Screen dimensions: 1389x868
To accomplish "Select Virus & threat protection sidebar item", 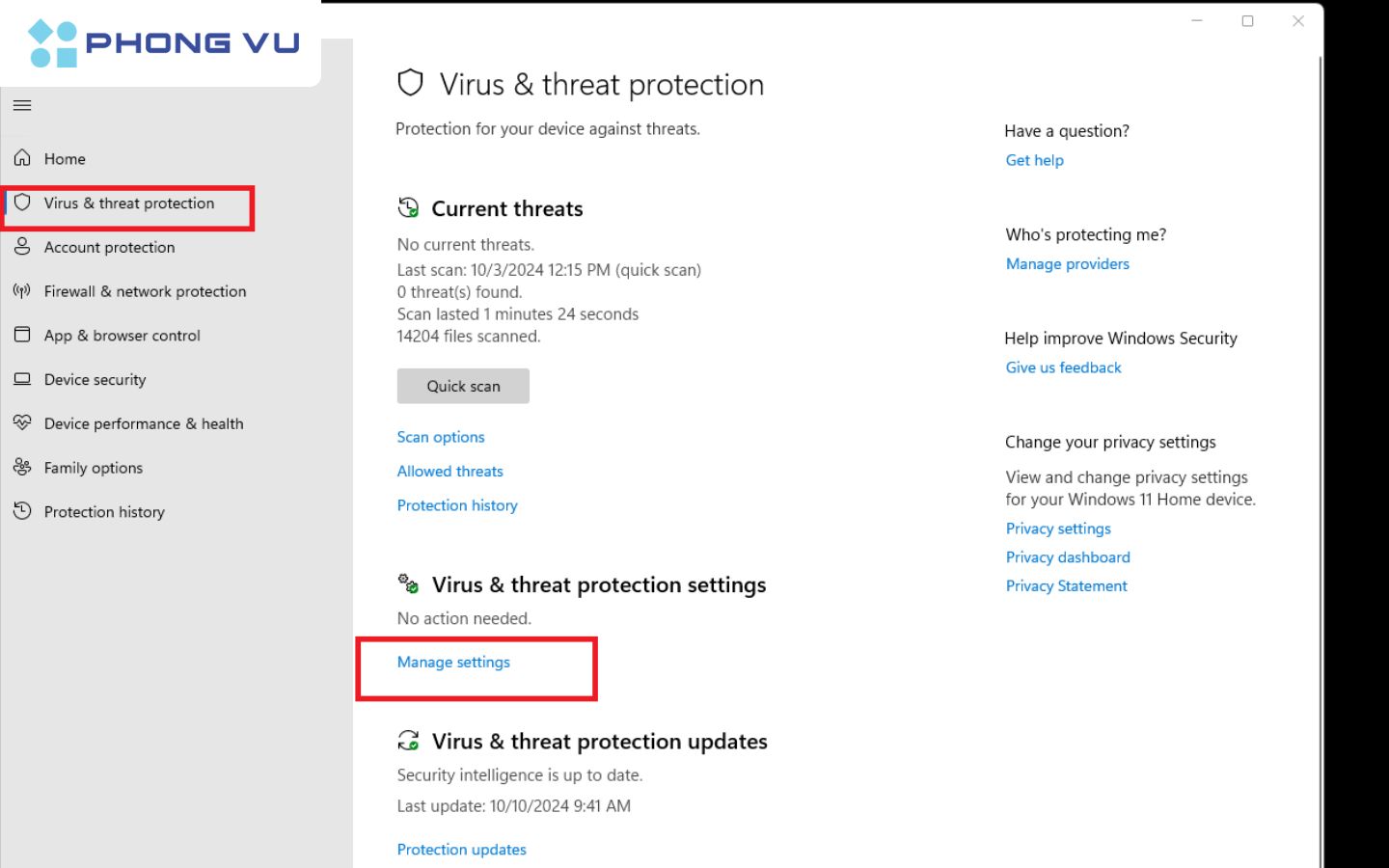I will click(129, 203).
